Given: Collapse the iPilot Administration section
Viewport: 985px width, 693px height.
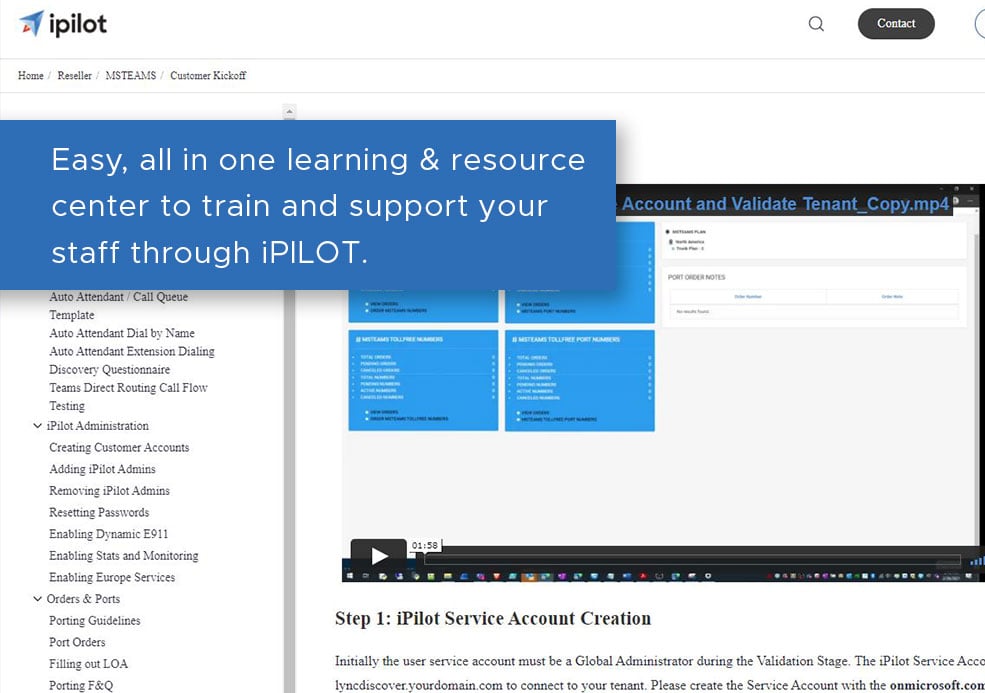Looking at the screenshot, I should pyautogui.click(x=37, y=425).
